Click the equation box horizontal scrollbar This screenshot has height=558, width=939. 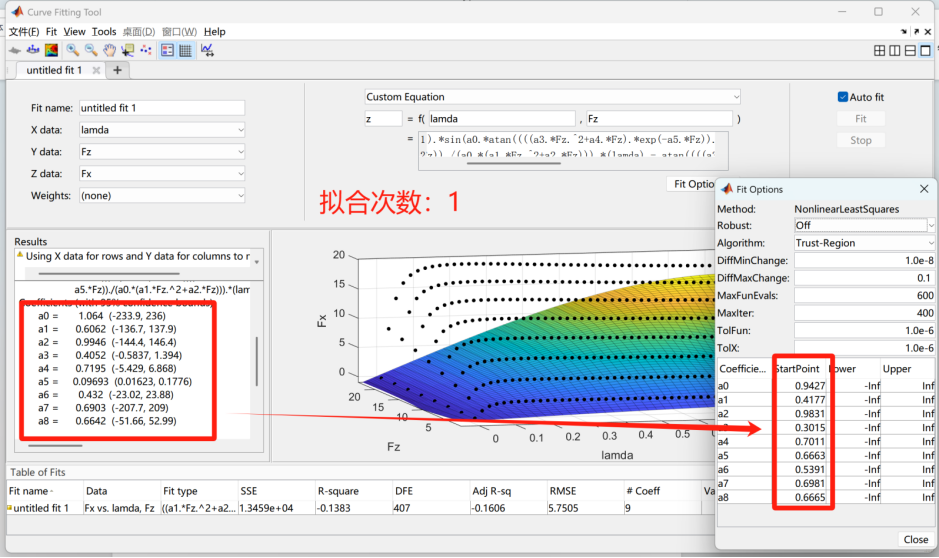tap(514, 163)
